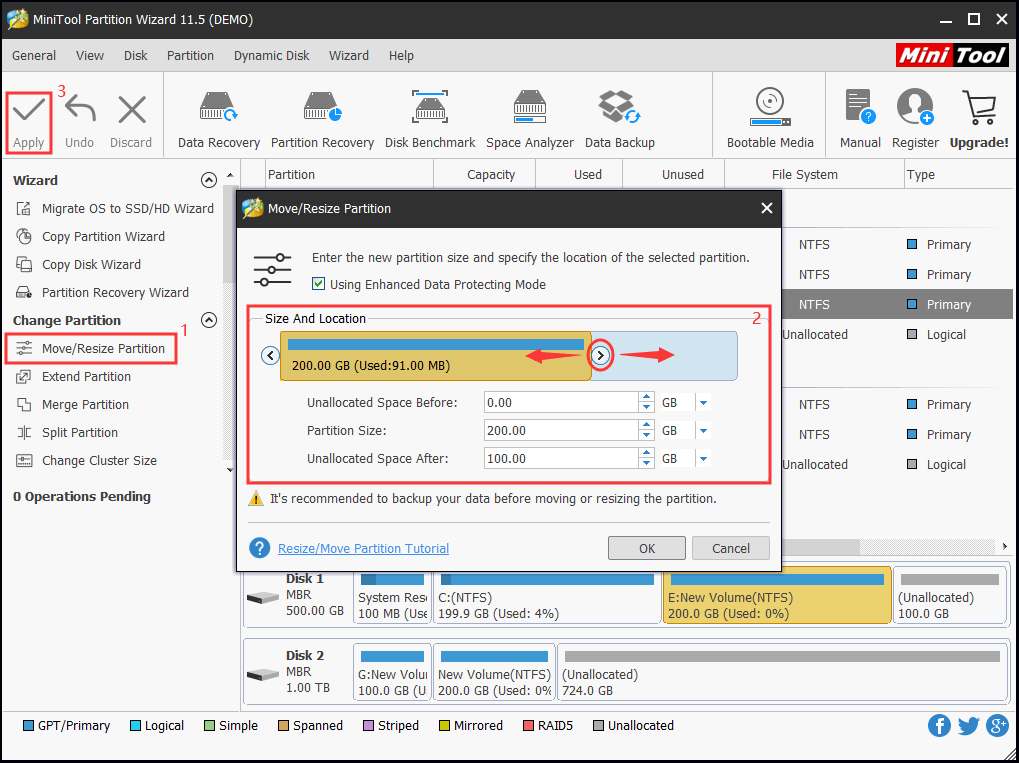
Task: Open the Help menu
Action: [402, 56]
